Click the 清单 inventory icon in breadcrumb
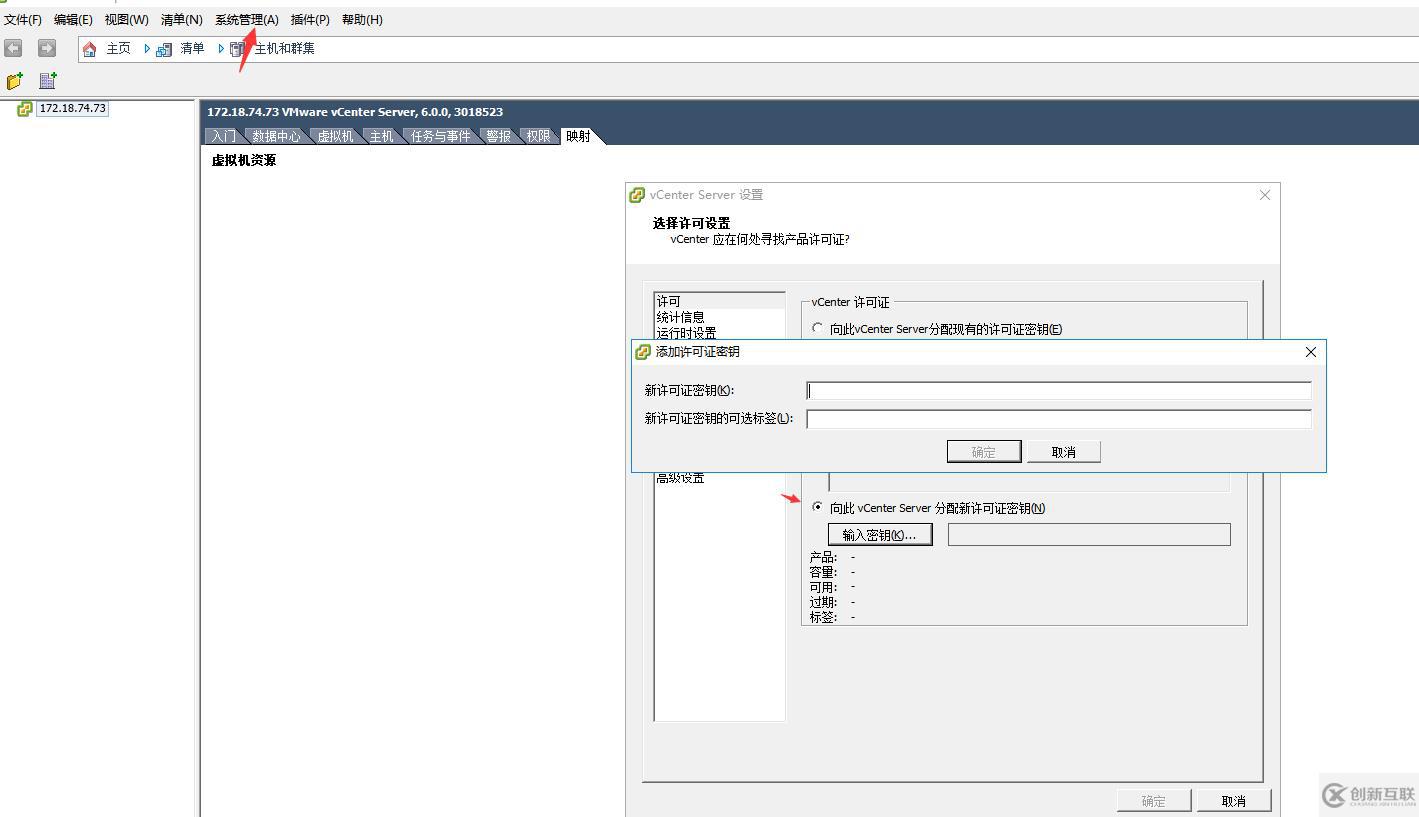 pyautogui.click(x=164, y=49)
